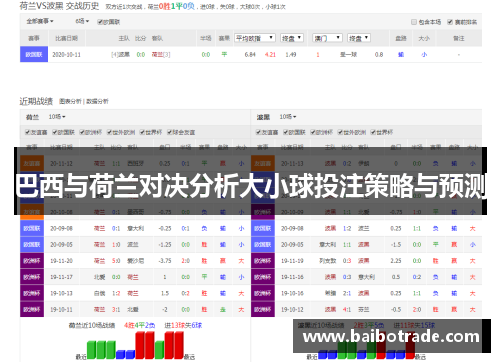Open the 图表分析 chart analysis link
The width and height of the screenshot is (500, 362).
tap(70, 101)
